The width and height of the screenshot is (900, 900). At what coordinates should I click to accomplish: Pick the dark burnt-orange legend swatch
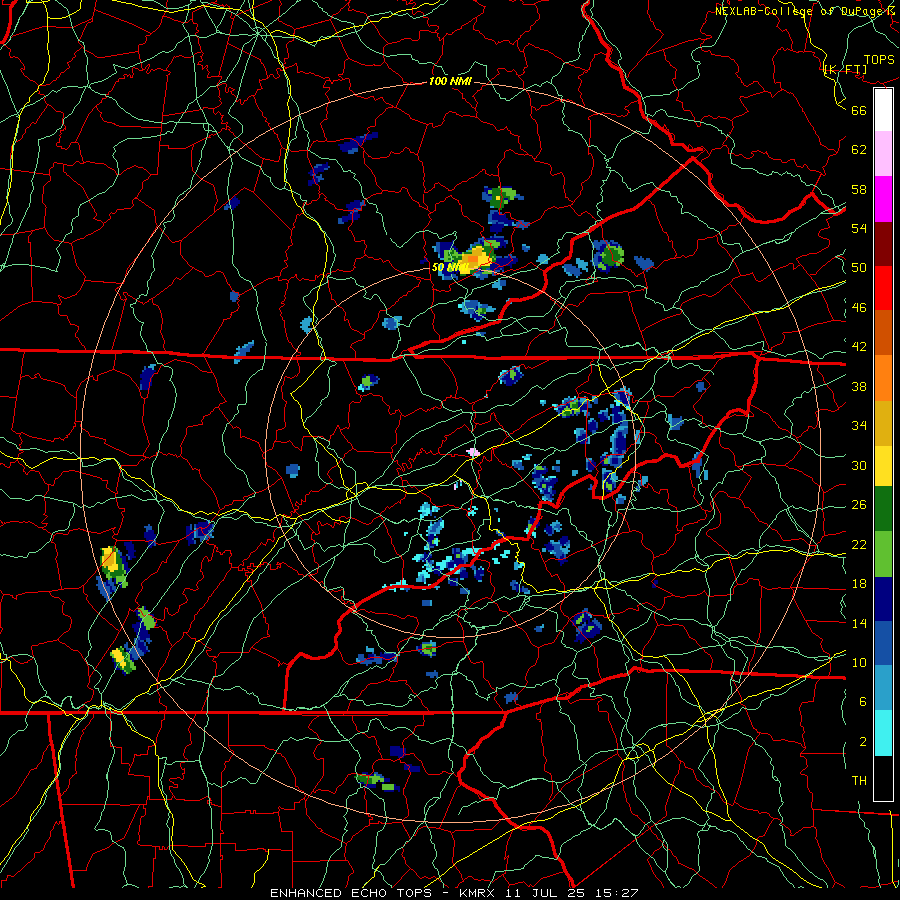click(883, 332)
